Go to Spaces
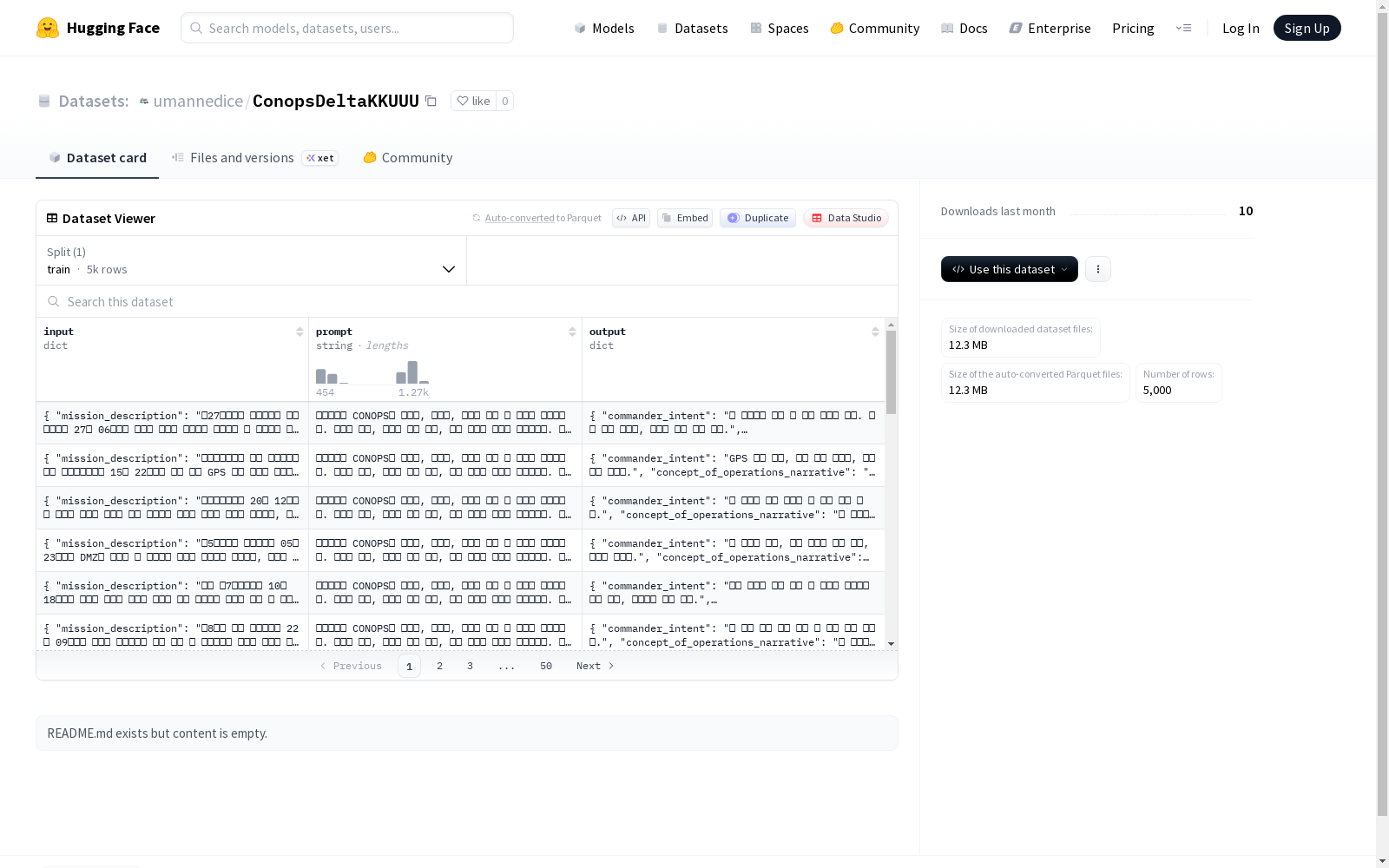This screenshot has height=868, width=1389. pos(780,28)
